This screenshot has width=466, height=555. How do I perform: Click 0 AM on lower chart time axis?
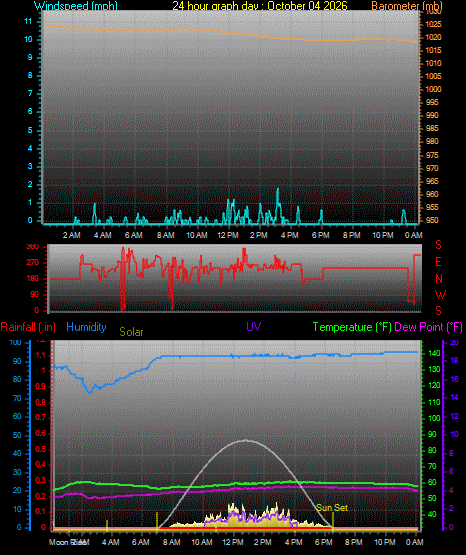coord(415,542)
